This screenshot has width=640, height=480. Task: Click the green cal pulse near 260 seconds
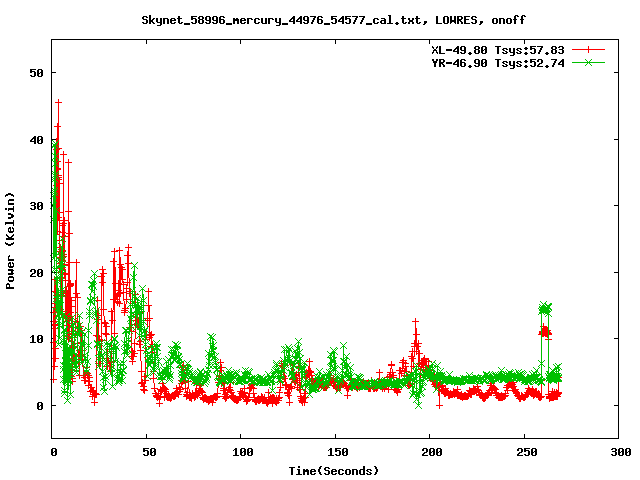click(x=545, y=309)
